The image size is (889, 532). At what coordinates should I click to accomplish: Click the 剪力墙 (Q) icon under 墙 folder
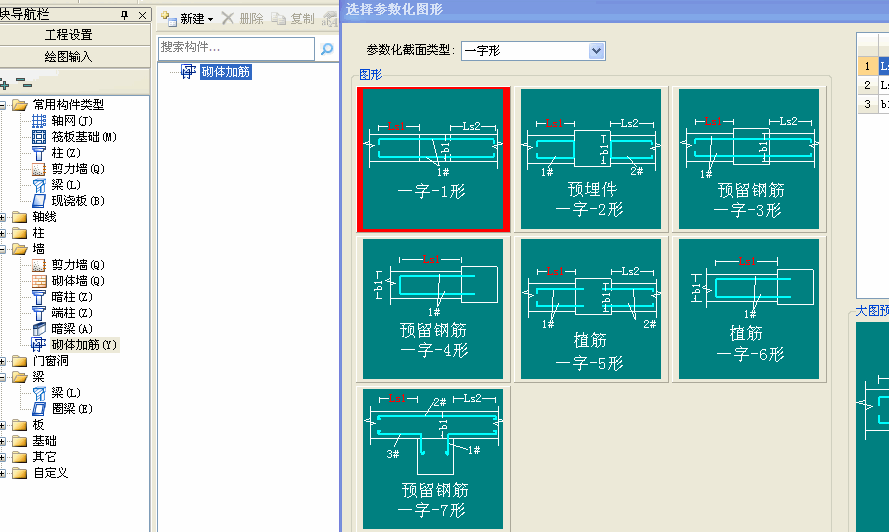39,265
